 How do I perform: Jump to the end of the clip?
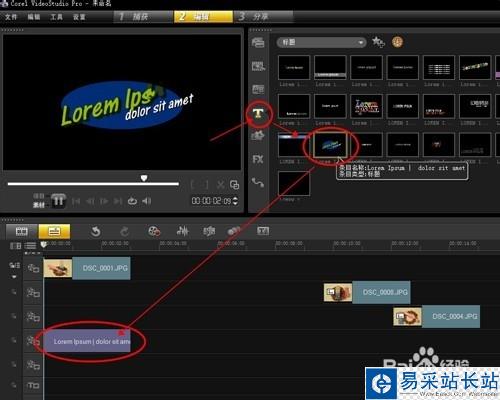point(118,201)
